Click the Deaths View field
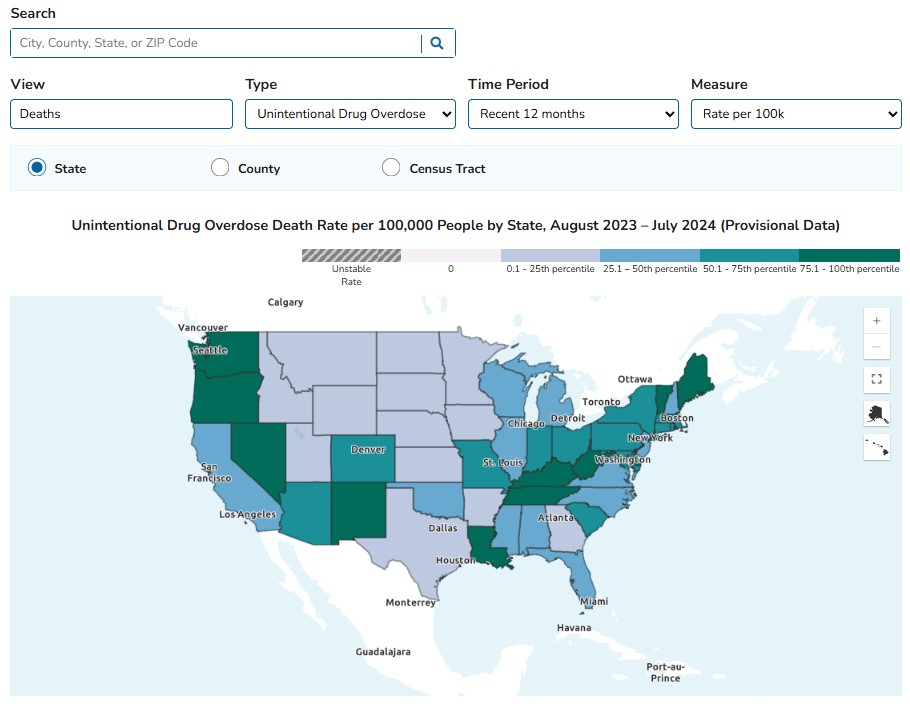The width and height of the screenshot is (910, 708). point(121,114)
